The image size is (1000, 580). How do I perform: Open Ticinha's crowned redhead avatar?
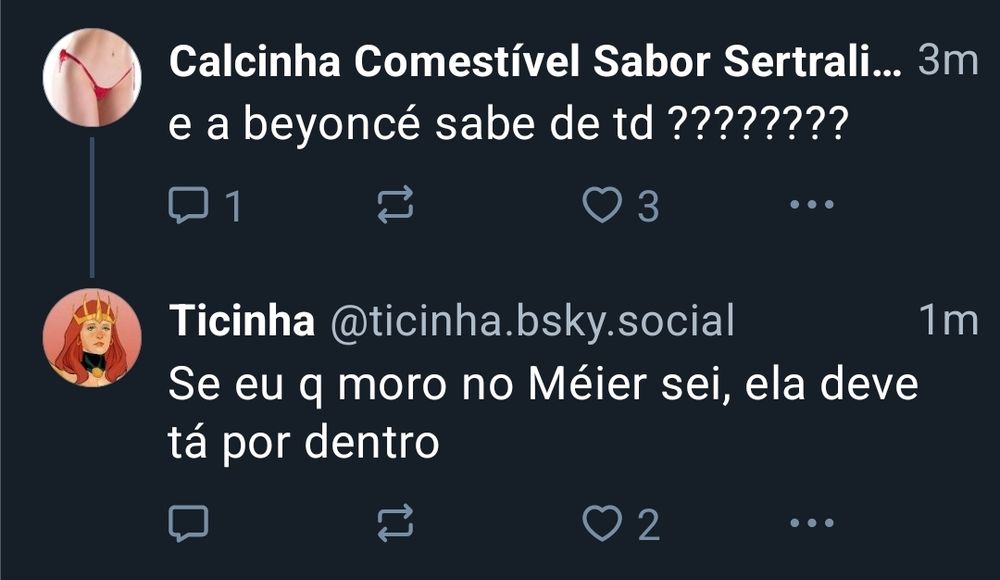pyautogui.click(x=92, y=337)
